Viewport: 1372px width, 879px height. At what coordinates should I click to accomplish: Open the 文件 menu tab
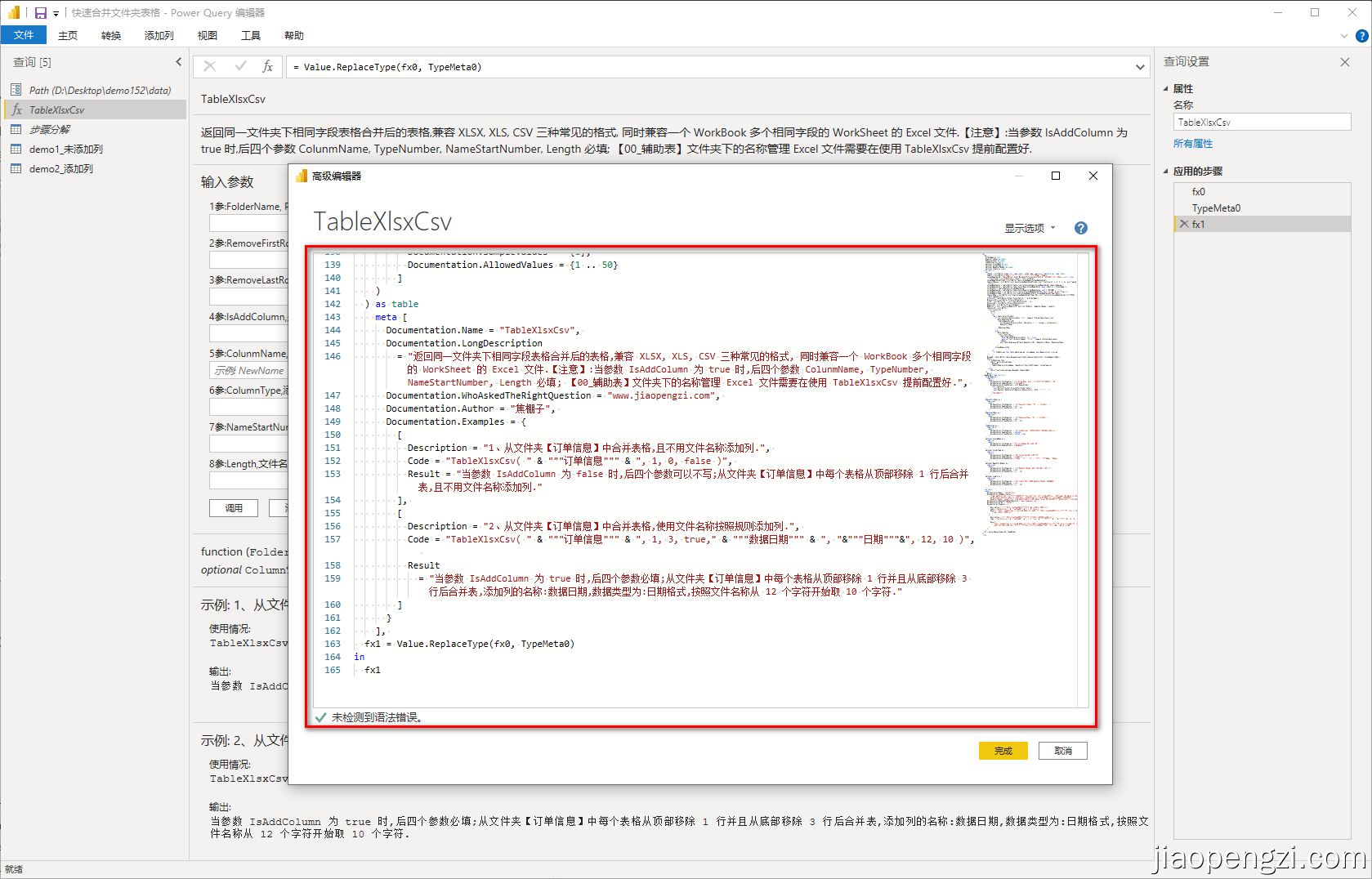pyautogui.click(x=24, y=35)
